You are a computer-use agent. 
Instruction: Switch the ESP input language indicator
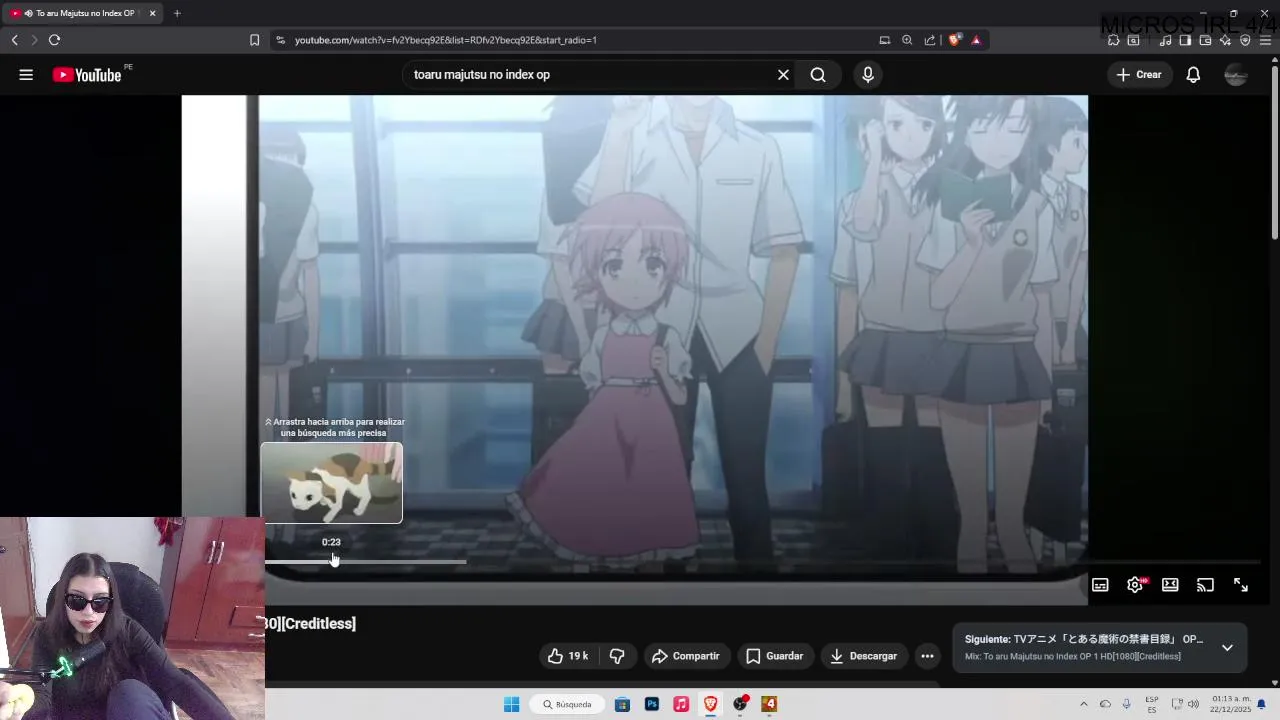(1152, 704)
